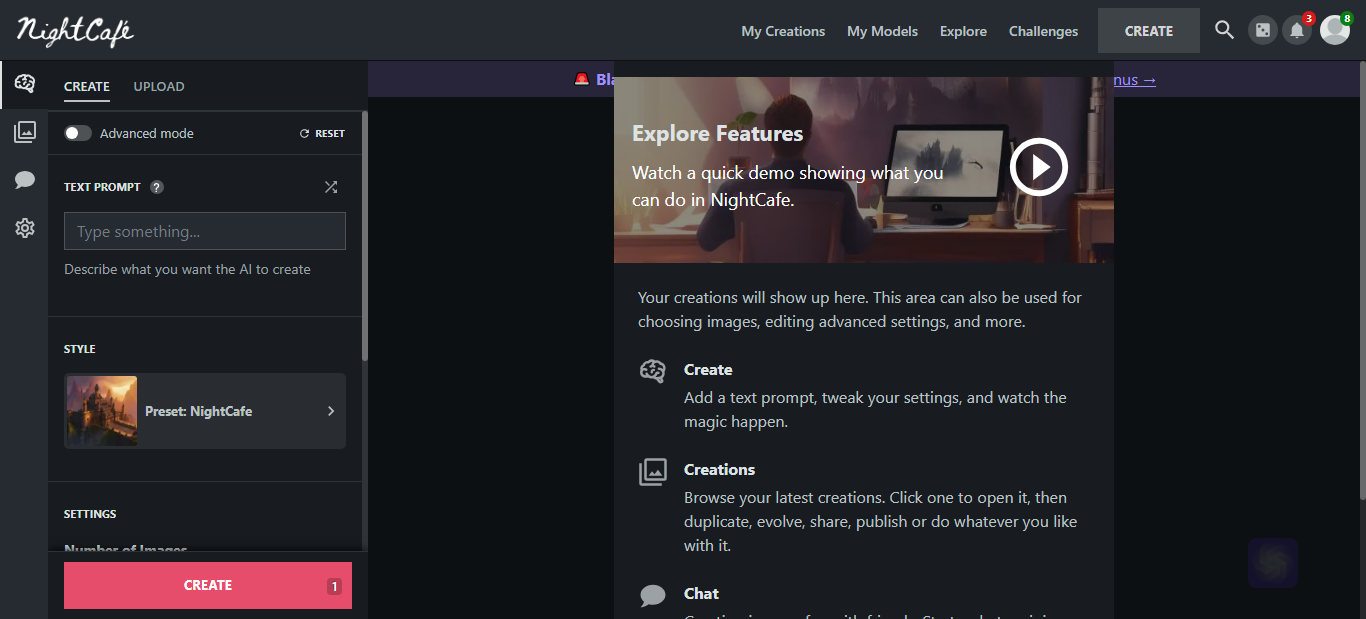Click the speech bubble beside Chat feature
Image resolution: width=1366 pixels, height=619 pixels.
(x=652, y=596)
